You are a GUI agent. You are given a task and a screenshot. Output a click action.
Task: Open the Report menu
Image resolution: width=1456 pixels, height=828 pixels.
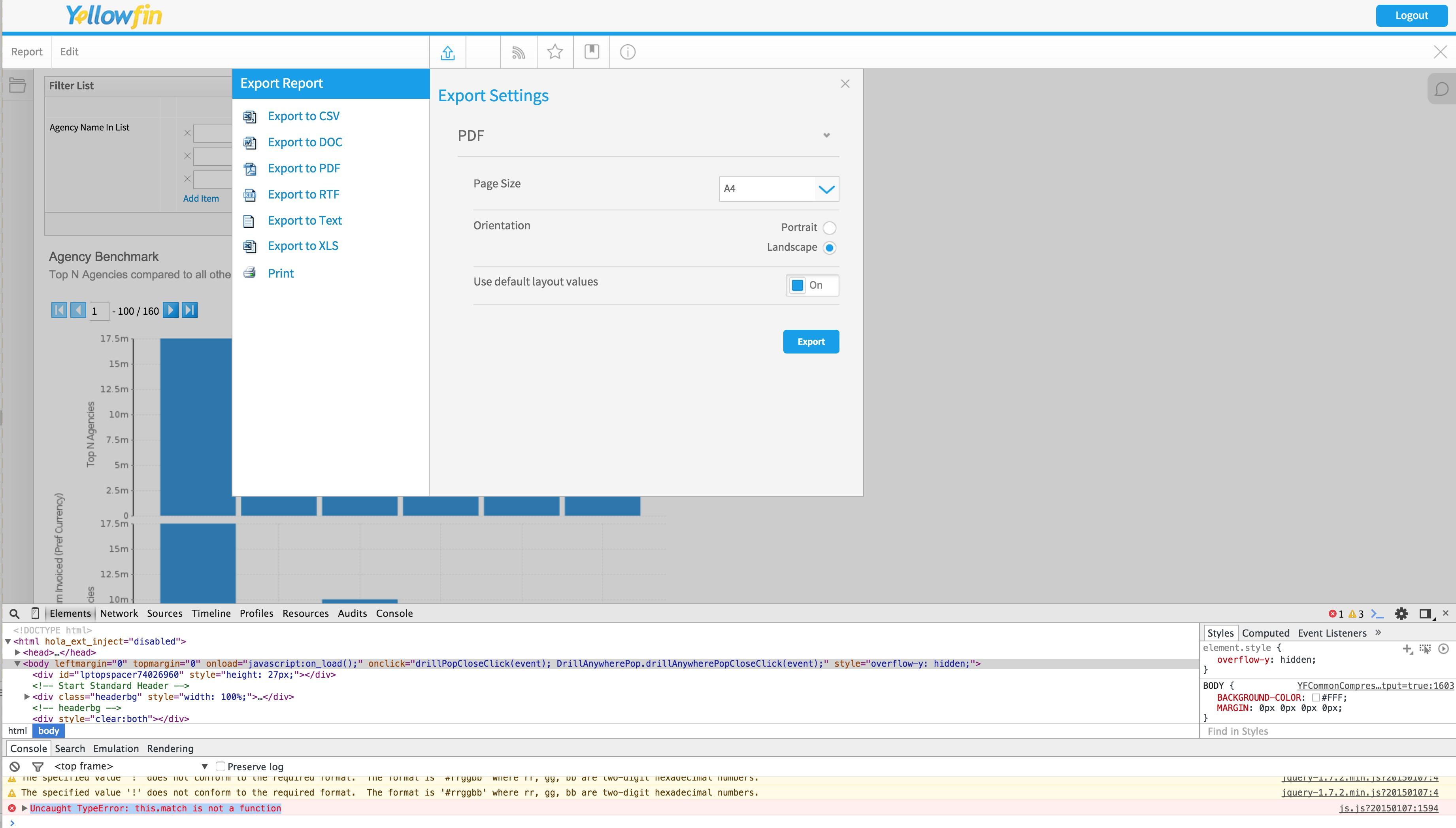pyautogui.click(x=27, y=52)
